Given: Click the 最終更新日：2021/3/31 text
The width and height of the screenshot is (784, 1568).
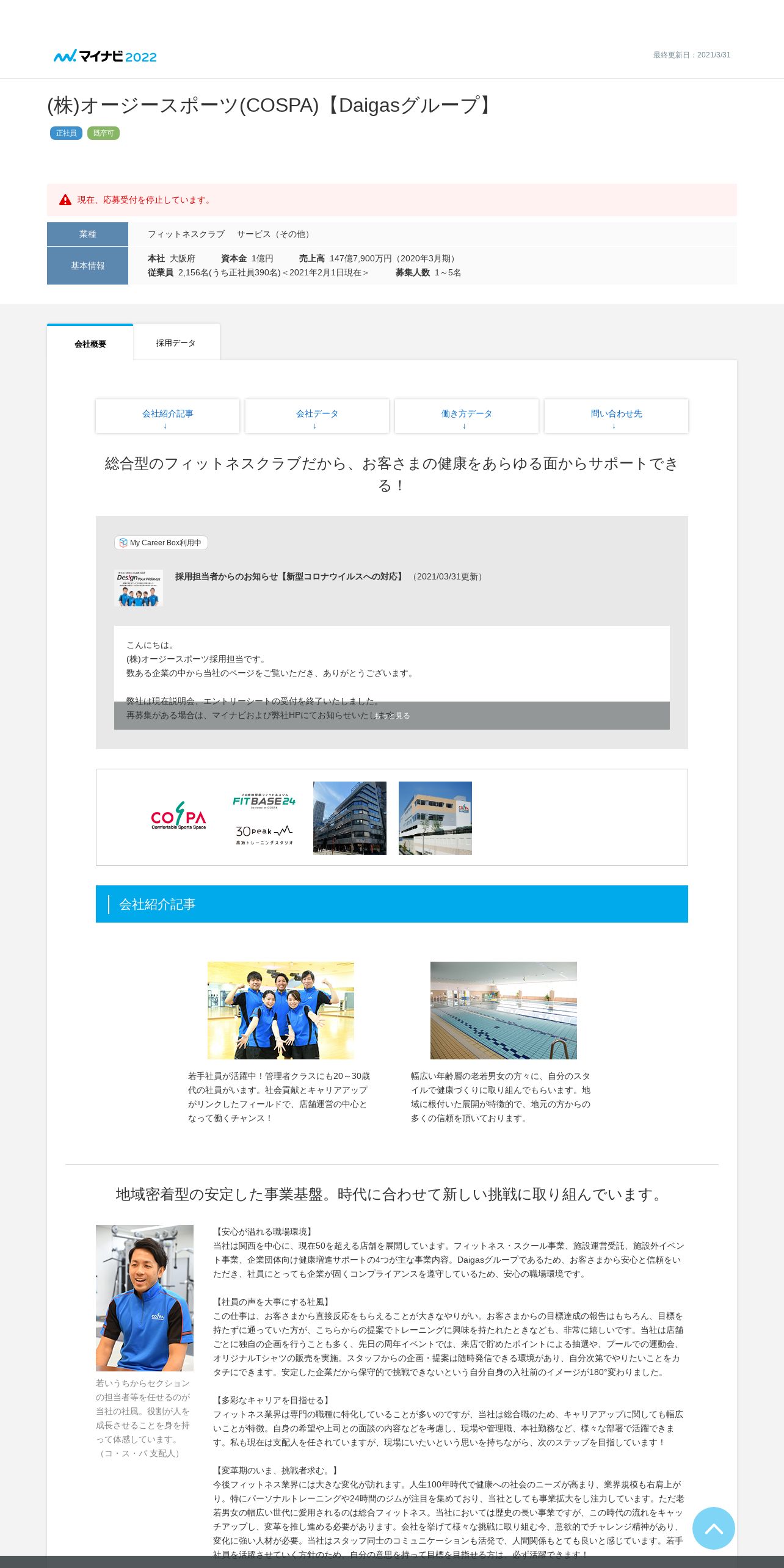Looking at the screenshot, I should (692, 55).
